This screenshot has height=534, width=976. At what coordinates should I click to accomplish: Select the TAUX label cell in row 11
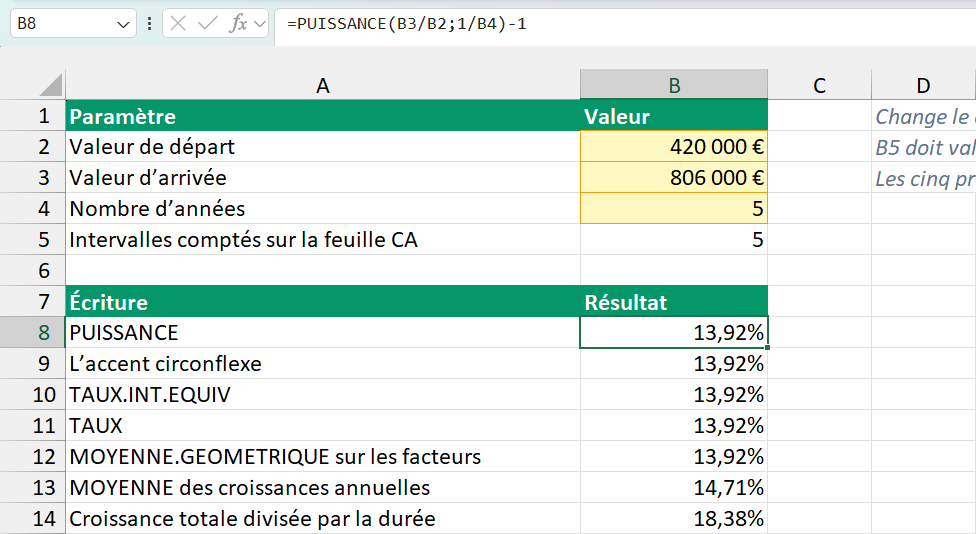pos(322,426)
